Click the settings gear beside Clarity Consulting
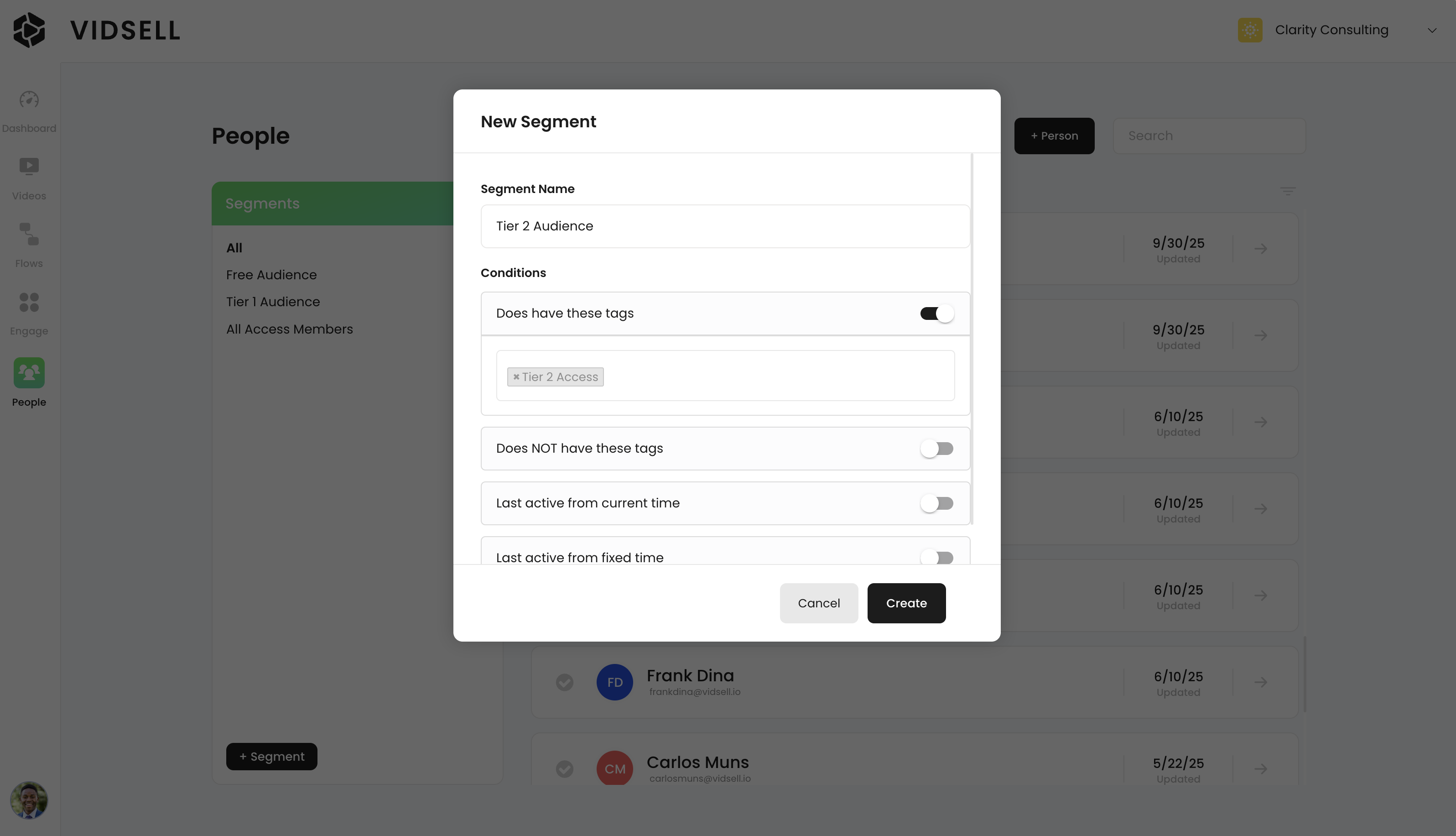Viewport: 1456px width, 836px height. point(1251,30)
